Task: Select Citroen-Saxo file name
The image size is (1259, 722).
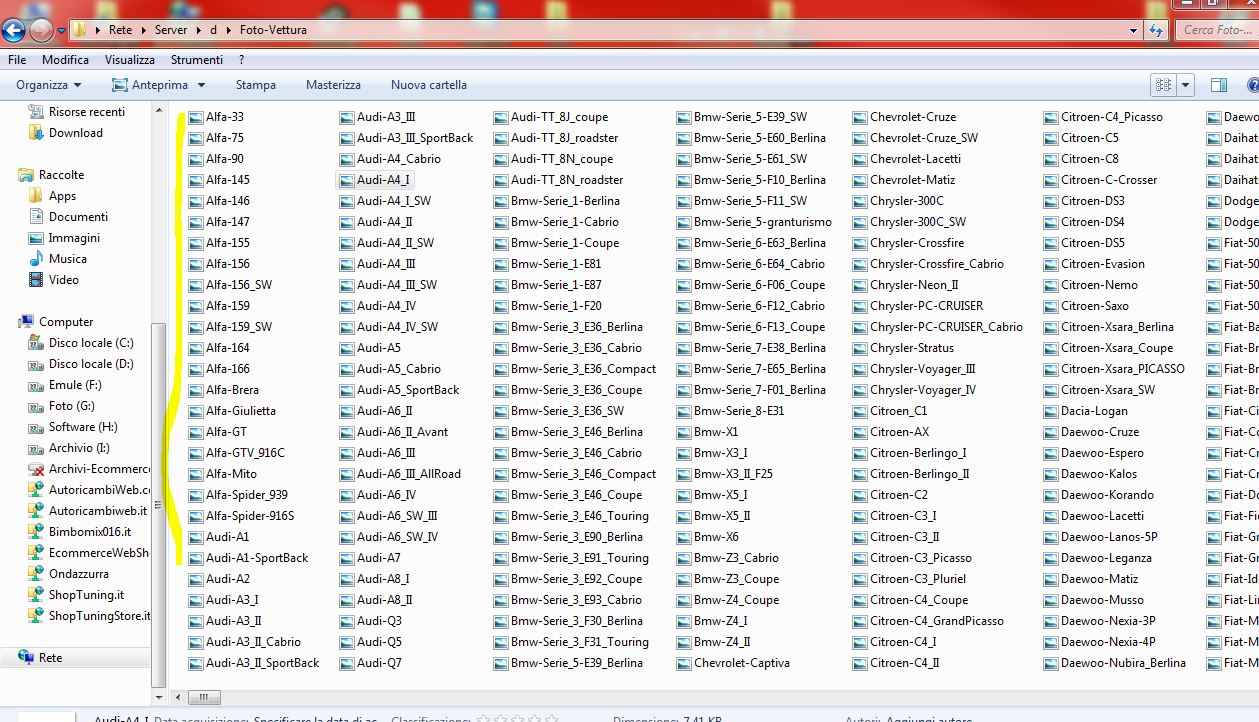Action: [1095, 306]
